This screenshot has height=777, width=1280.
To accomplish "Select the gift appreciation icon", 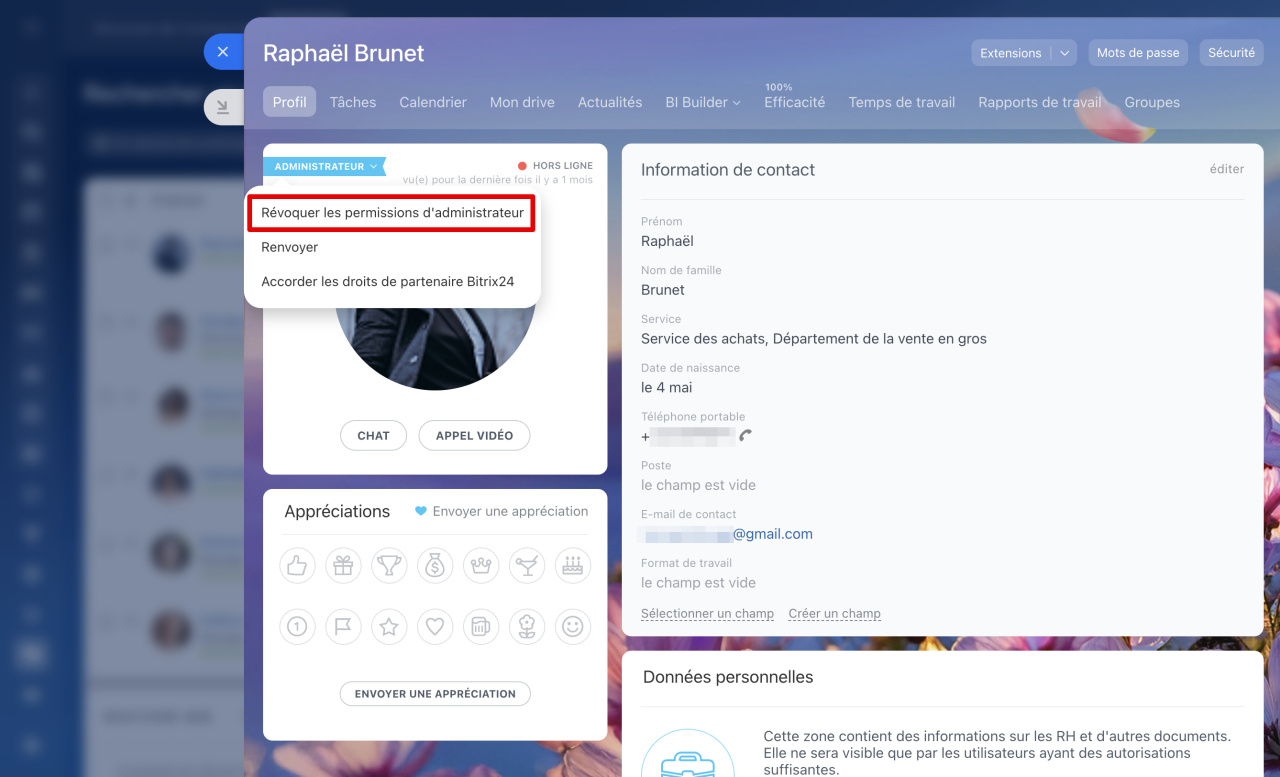I will [x=343, y=566].
